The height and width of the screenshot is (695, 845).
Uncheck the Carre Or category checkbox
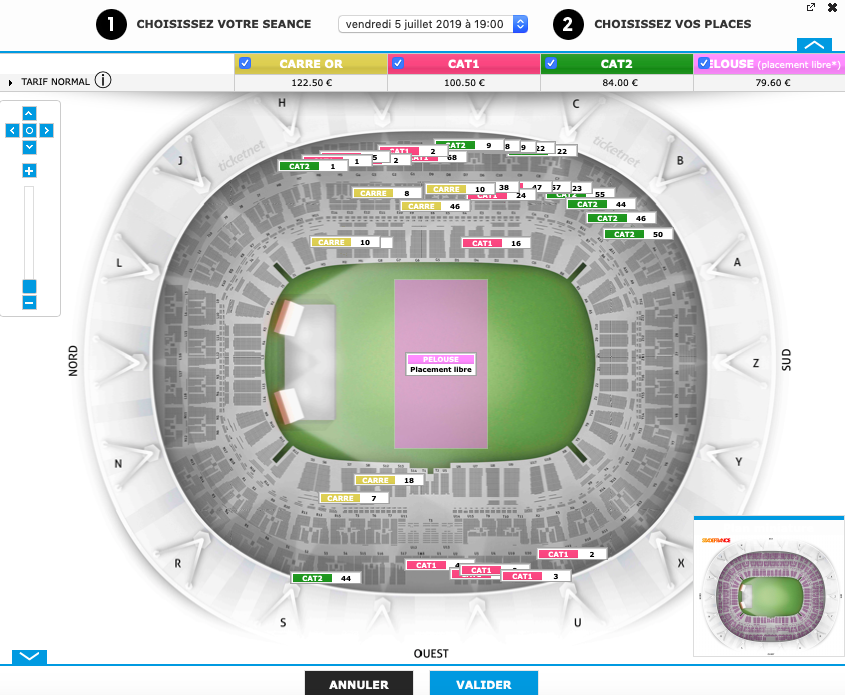point(245,64)
